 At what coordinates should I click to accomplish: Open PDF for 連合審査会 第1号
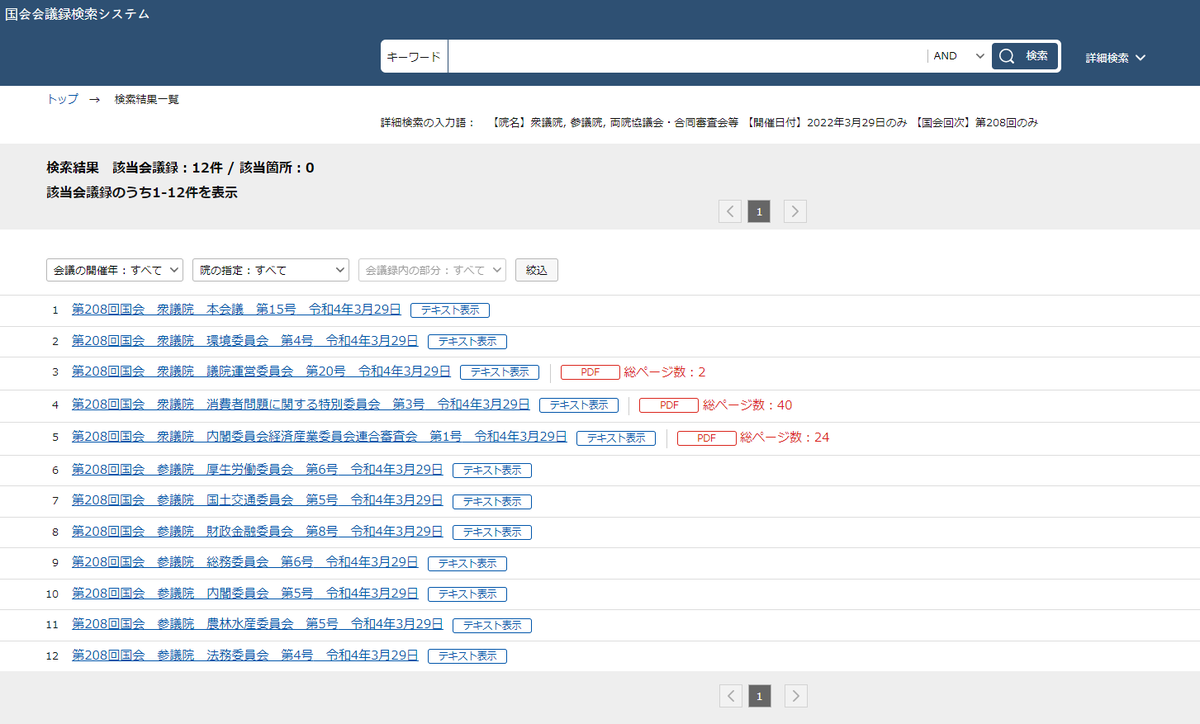point(706,438)
